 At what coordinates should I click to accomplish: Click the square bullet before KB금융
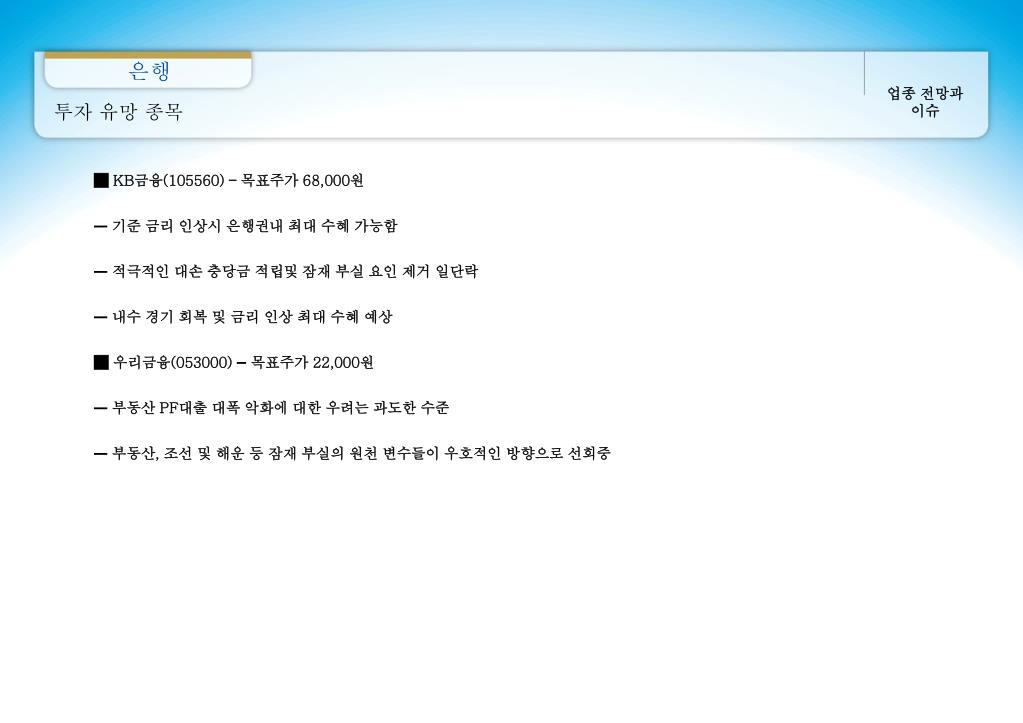click(x=101, y=181)
